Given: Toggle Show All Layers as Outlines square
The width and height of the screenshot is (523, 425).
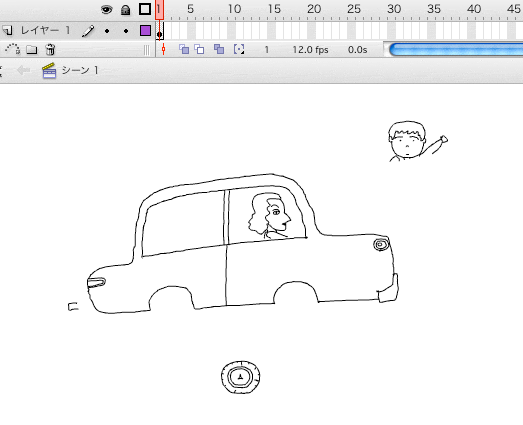Looking at the screenshot, I should (x=145, y=9).
